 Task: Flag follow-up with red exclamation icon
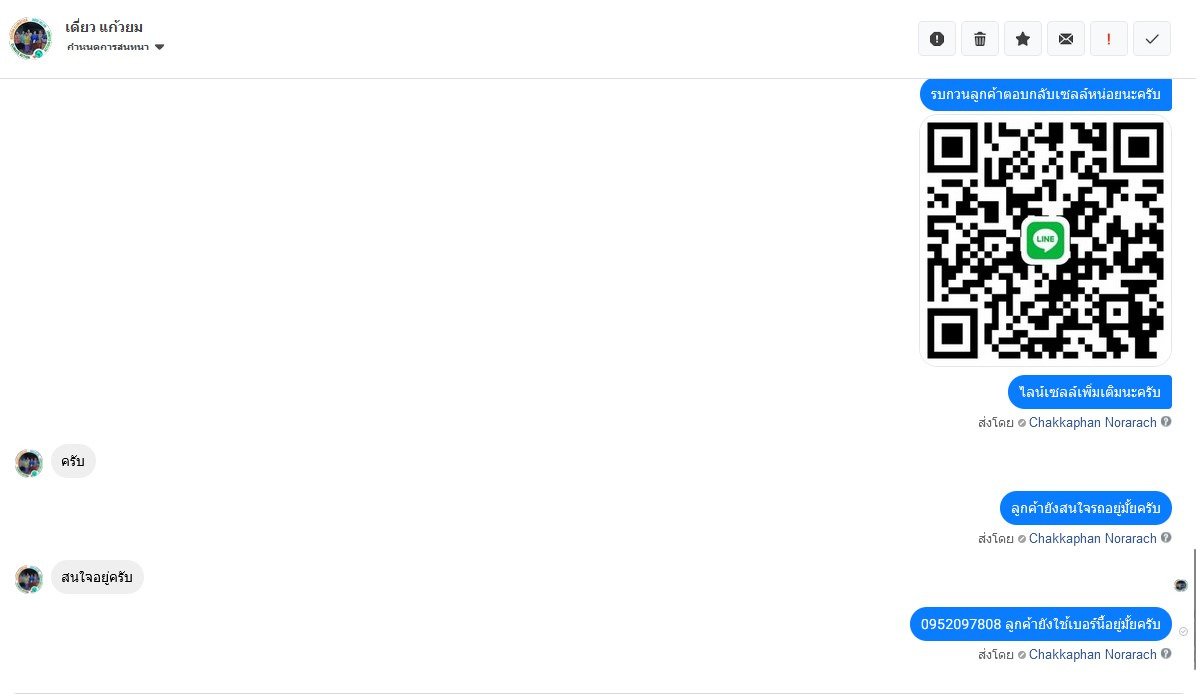click(1108, 39)
